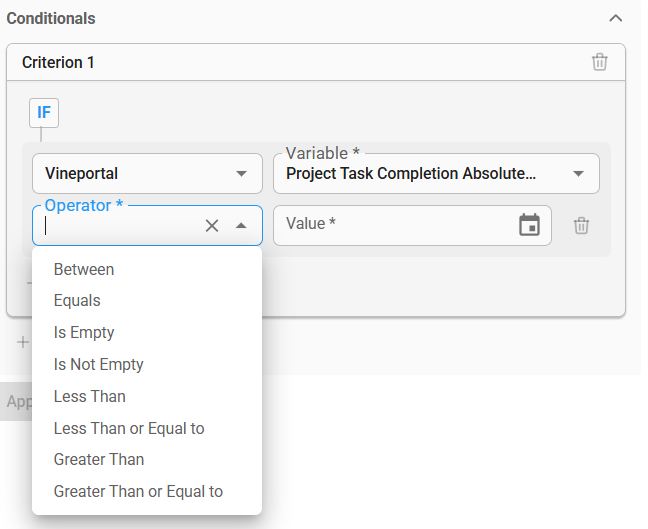Remove the condition row using trash icon
This screenshot has height=529, width=648.
(x=581, y=226)
